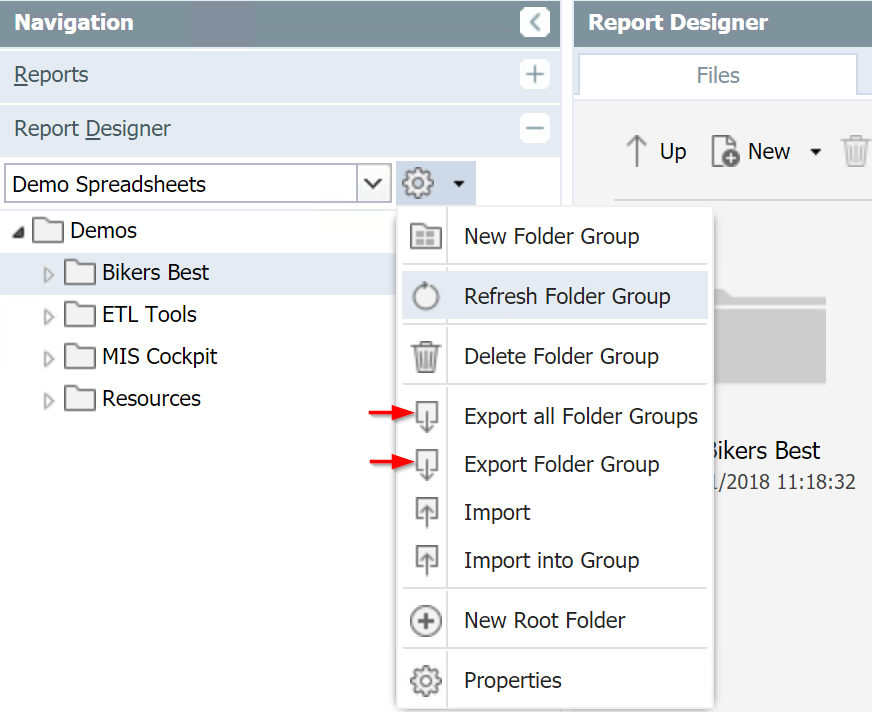
Task: Select the Import menu entry
Action: click(x=497, y=513)
